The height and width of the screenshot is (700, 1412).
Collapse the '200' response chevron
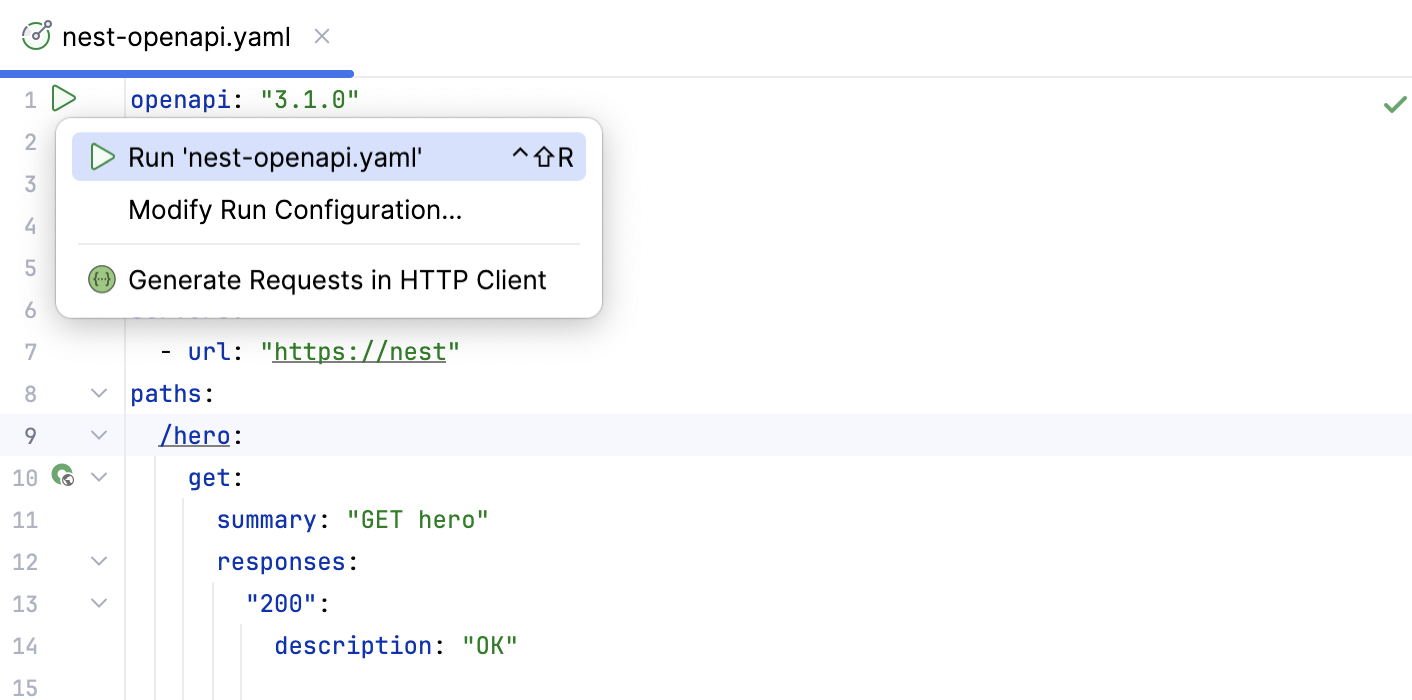[x=98, y=602]
